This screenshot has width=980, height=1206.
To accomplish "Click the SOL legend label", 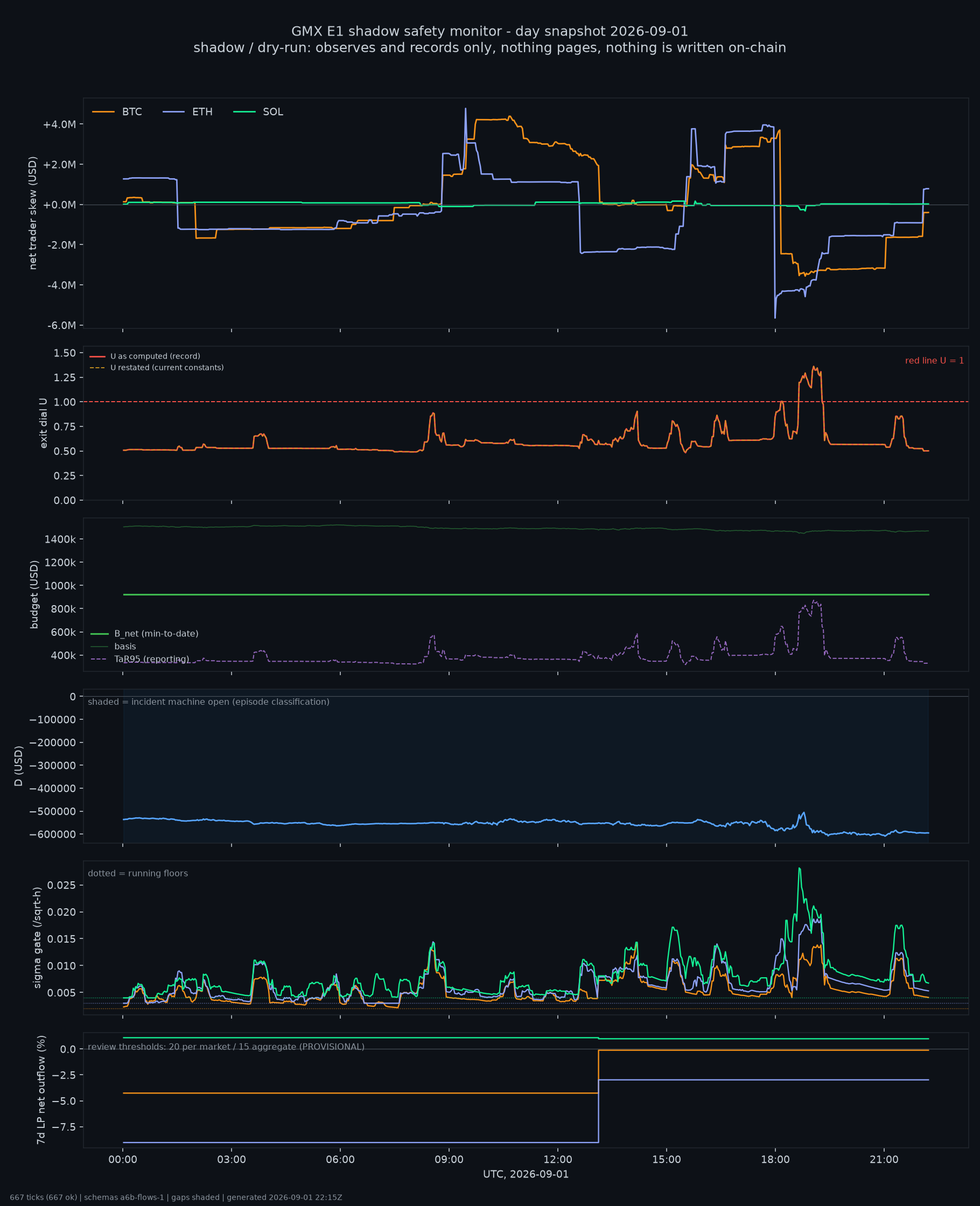I will tap(272, 112).
